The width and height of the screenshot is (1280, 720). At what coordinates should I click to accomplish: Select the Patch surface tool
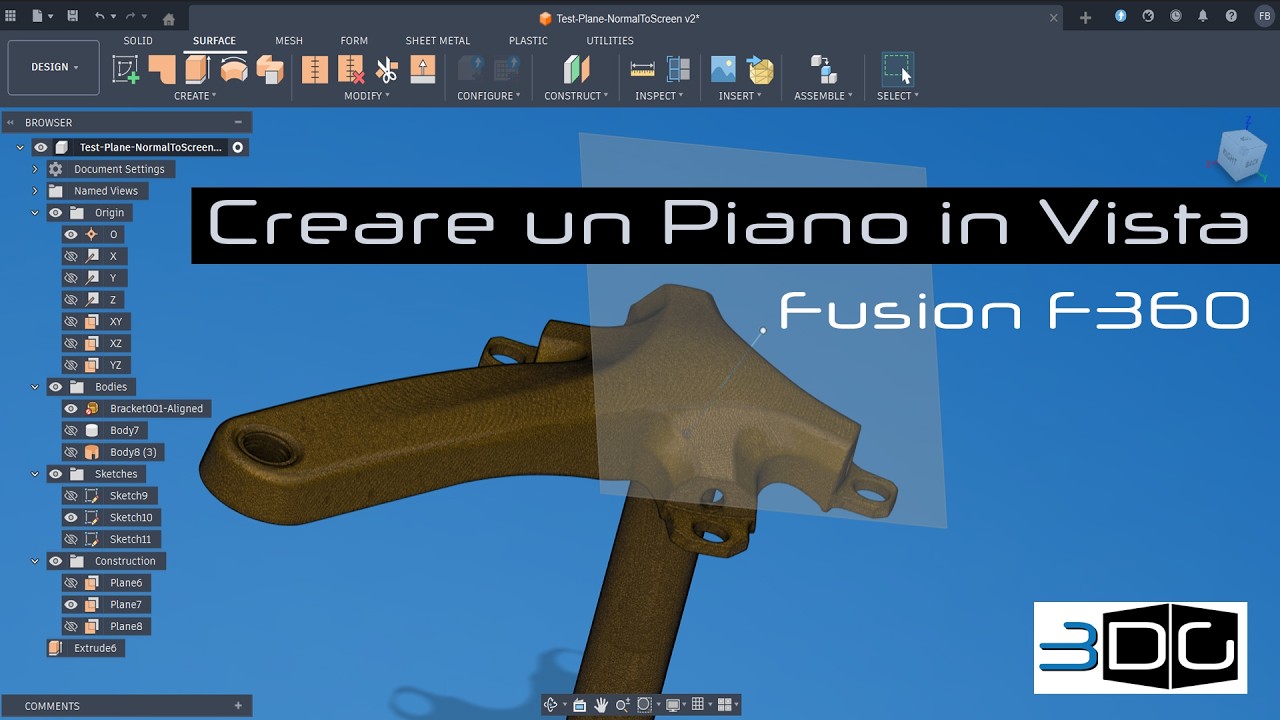click(162, 69)
